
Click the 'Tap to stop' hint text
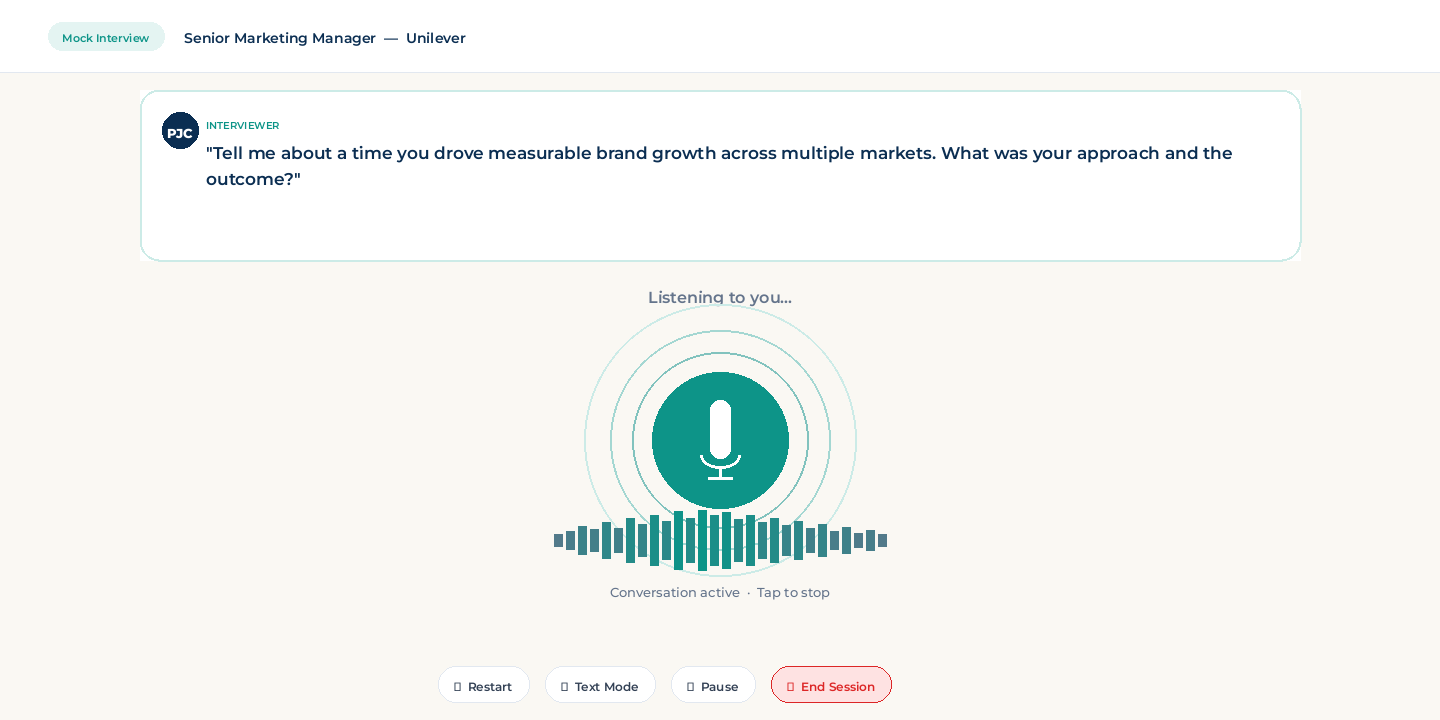(x=793, y=592)
